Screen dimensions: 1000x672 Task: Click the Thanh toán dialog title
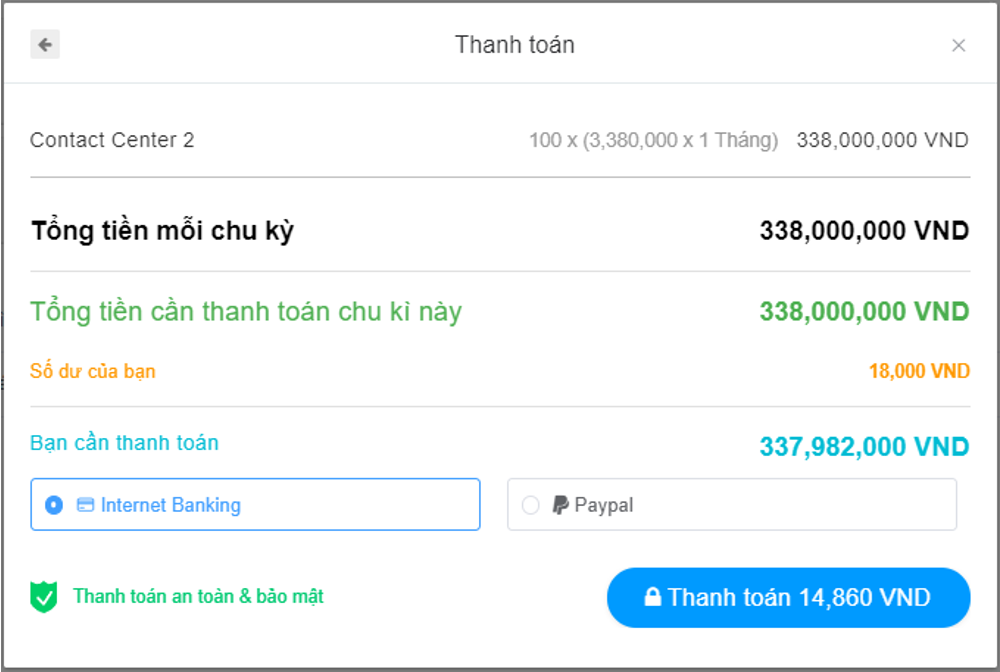click(514, 45)
